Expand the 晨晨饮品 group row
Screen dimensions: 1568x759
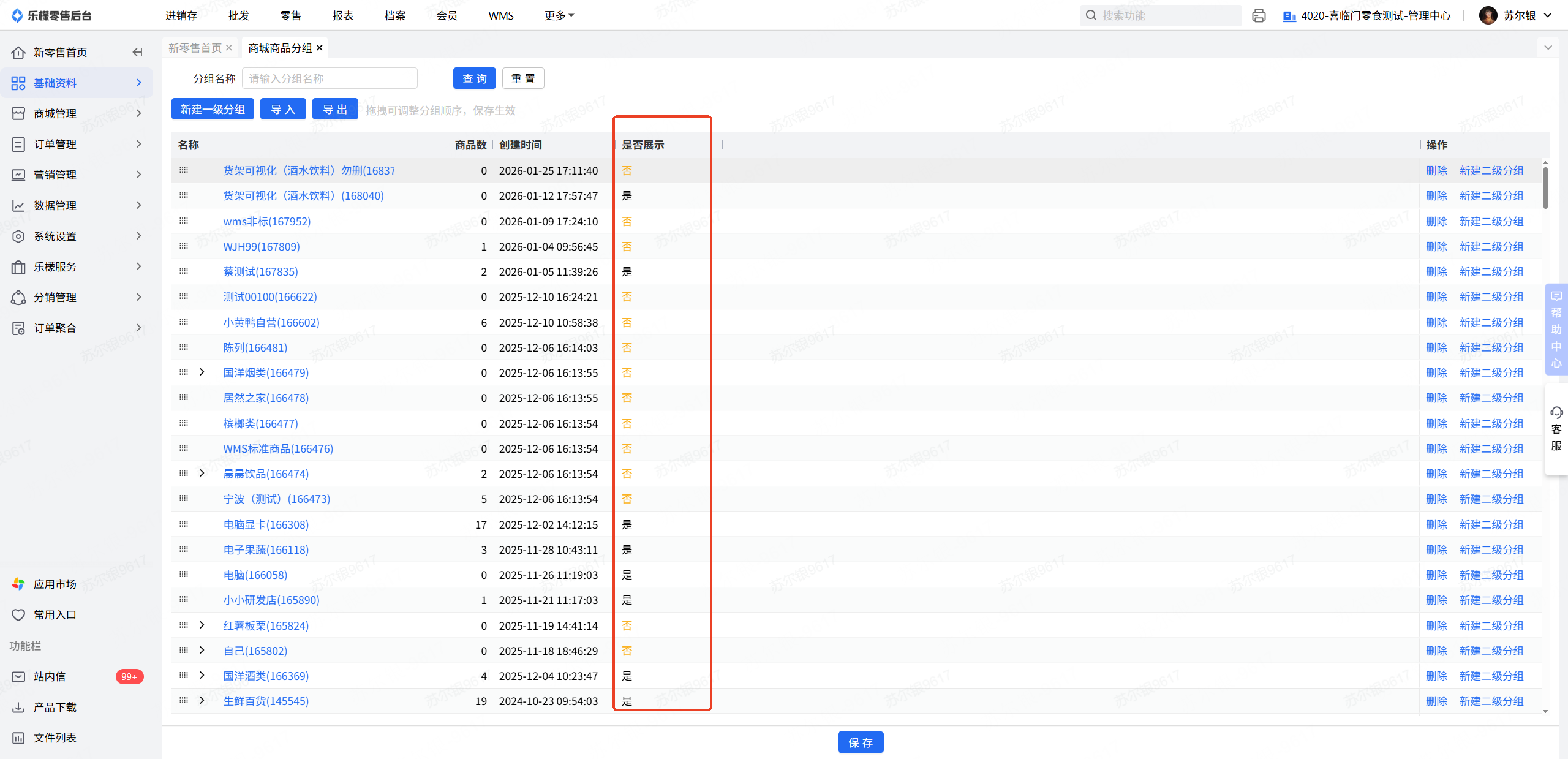[202, 474]
